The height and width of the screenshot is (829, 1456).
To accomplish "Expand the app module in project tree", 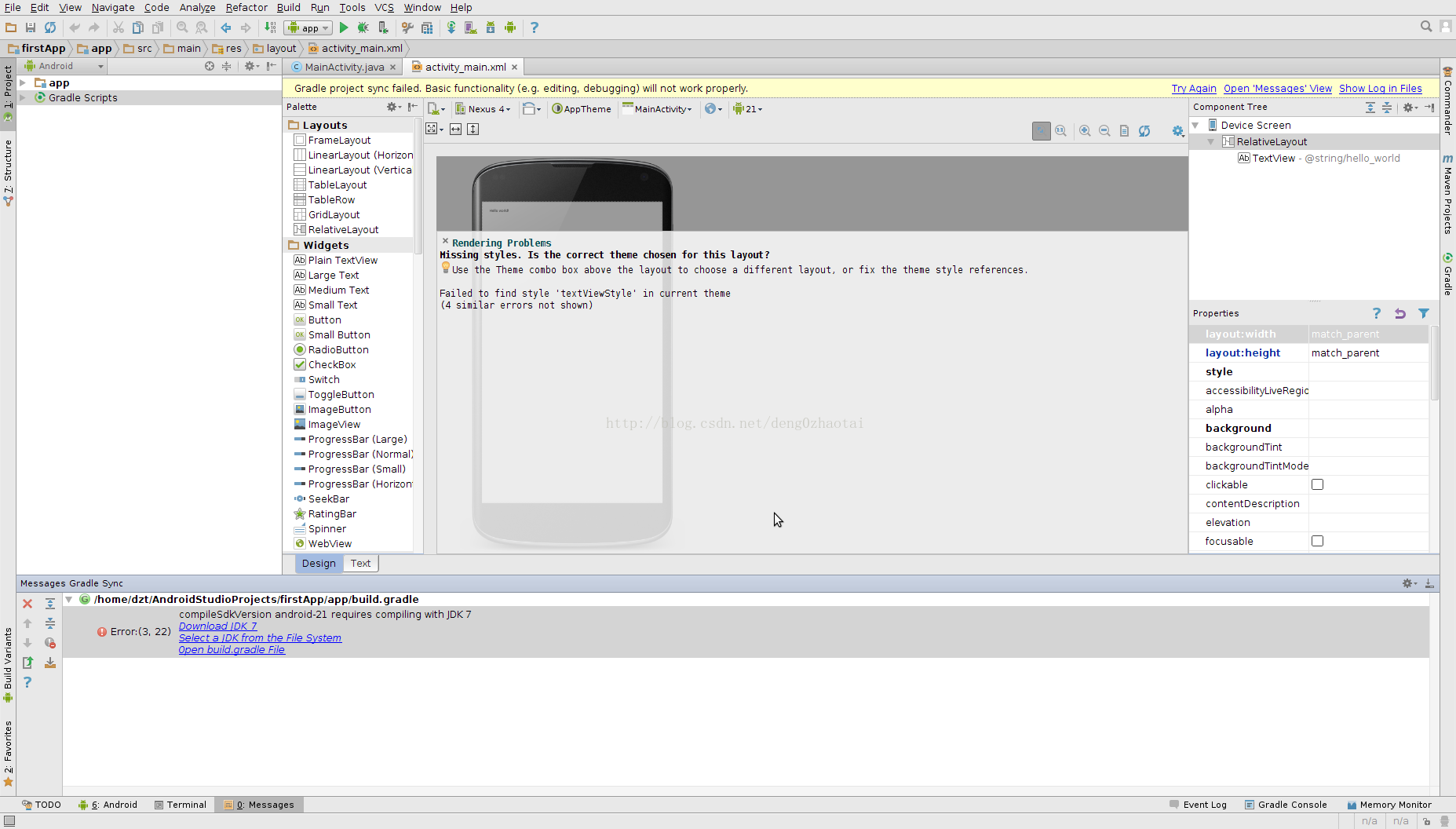I will point(23,82).
